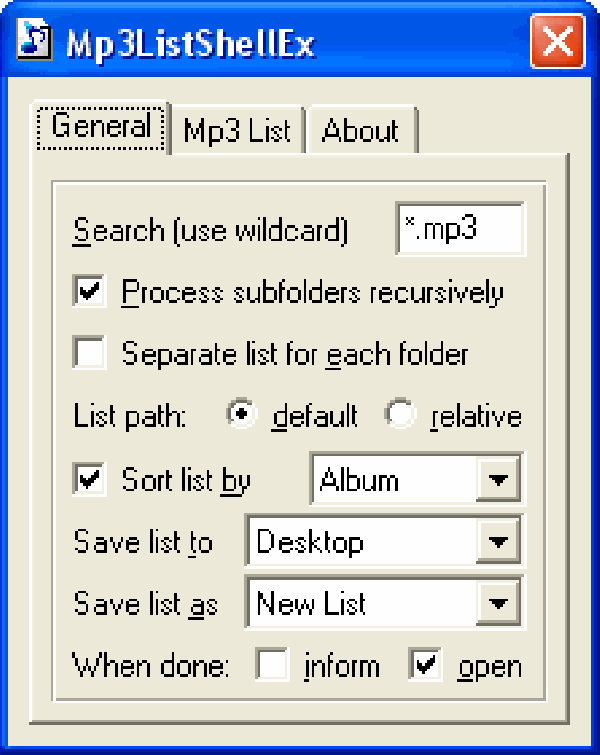Click the New List name field
Screen dimensions: 600x755
[x=360, y=603]
